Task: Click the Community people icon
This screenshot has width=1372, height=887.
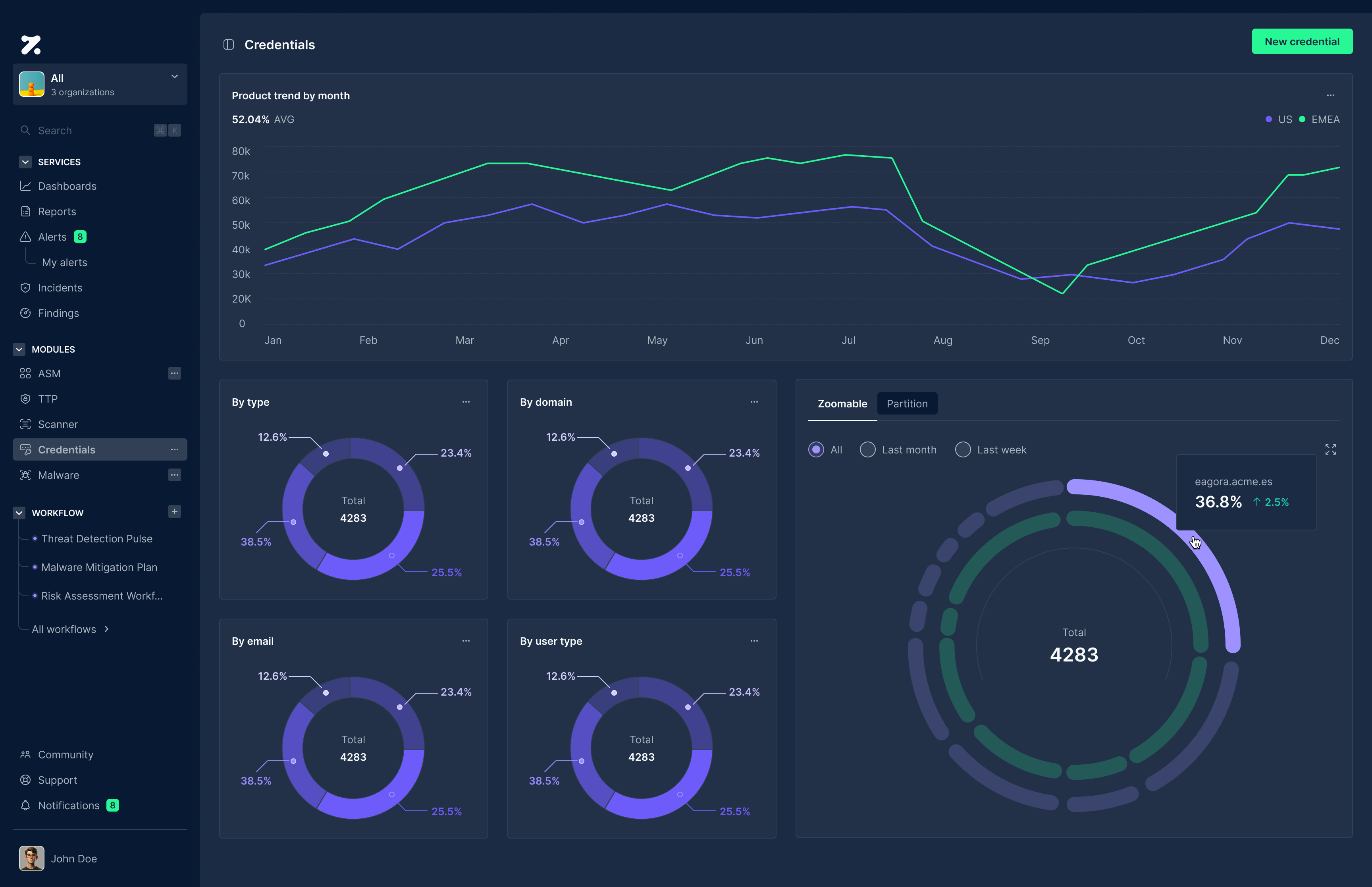Action: tap(25, 754)
